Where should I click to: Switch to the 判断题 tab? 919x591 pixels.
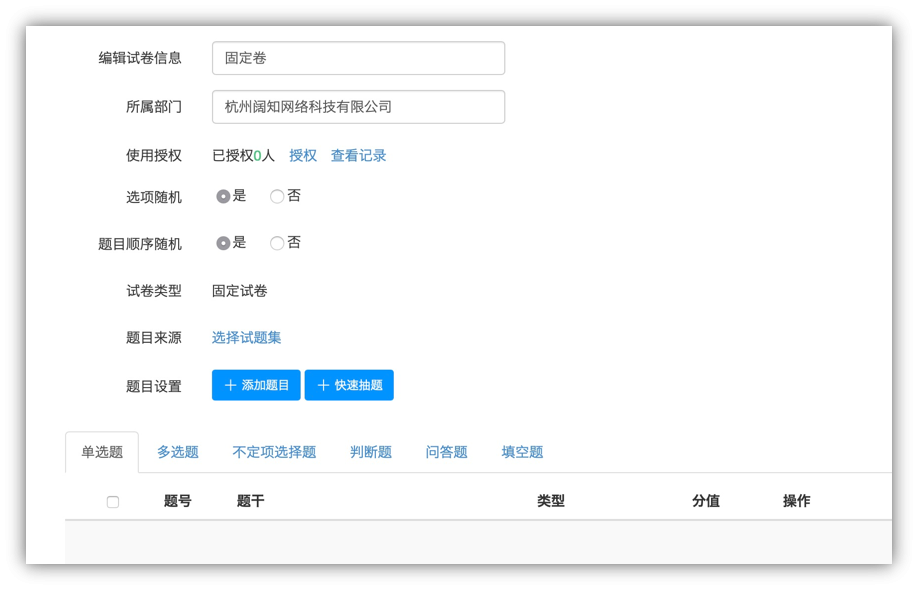coord(371,452)
